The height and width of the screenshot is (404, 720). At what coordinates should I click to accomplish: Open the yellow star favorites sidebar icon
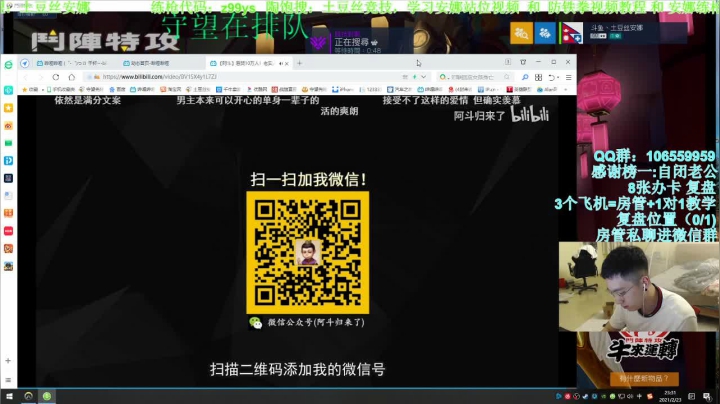tap(8, 108)
